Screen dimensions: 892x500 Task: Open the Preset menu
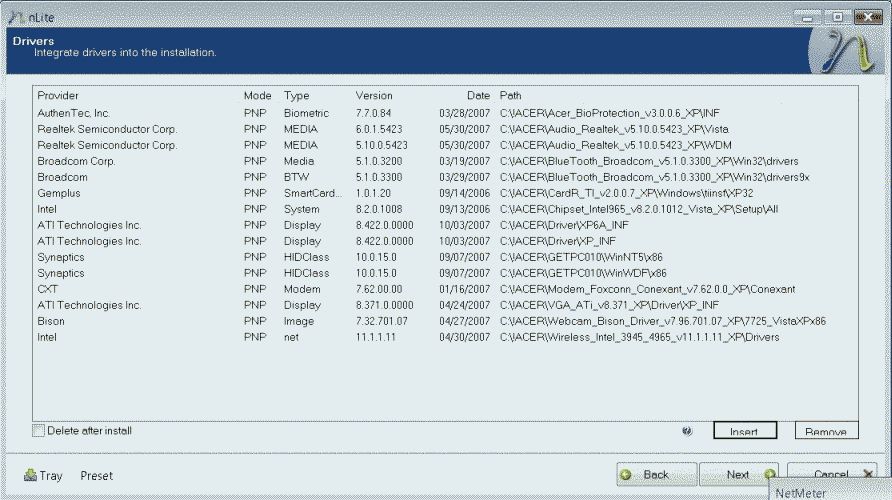96,476
